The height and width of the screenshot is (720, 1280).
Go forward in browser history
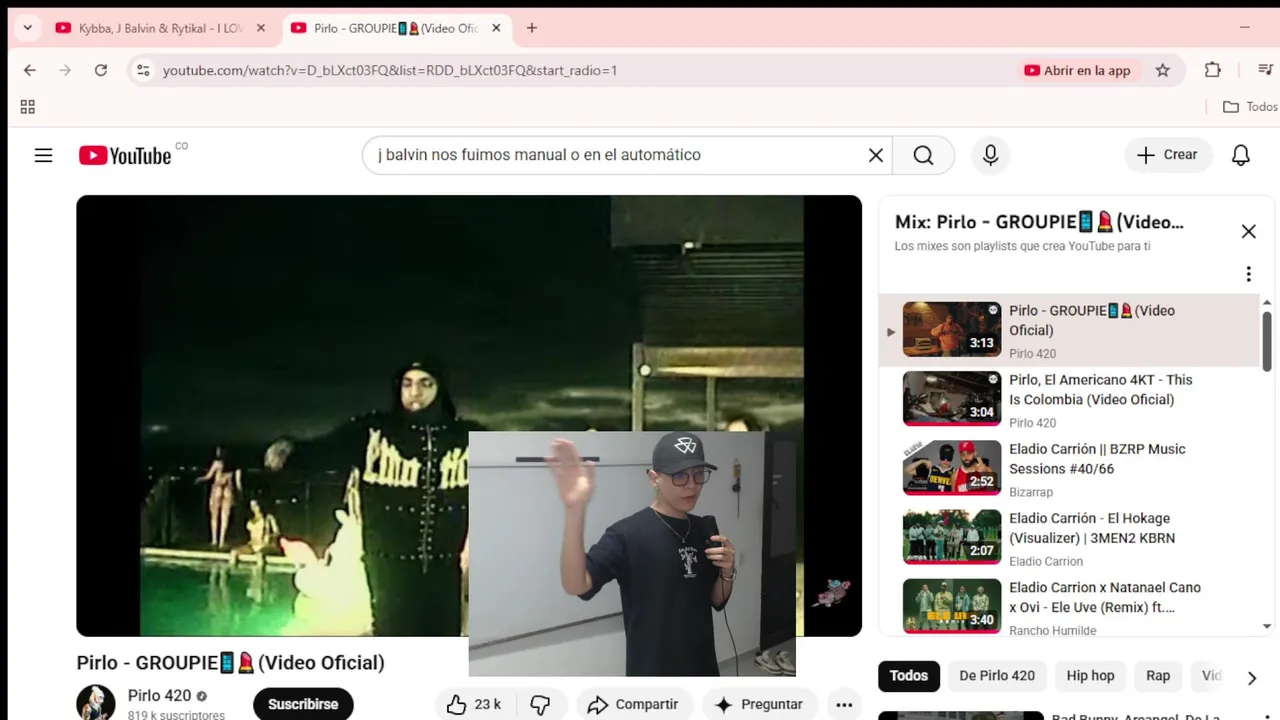pos(65,70)
